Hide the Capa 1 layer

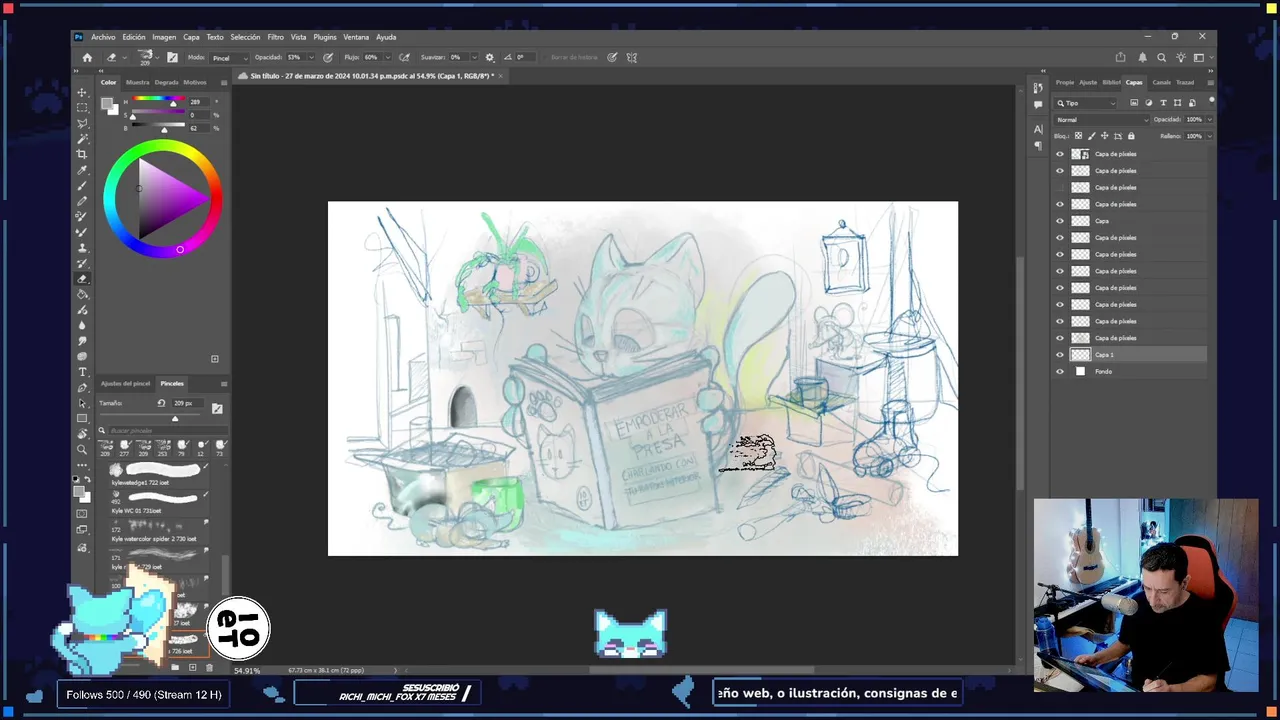[1060, 355]
